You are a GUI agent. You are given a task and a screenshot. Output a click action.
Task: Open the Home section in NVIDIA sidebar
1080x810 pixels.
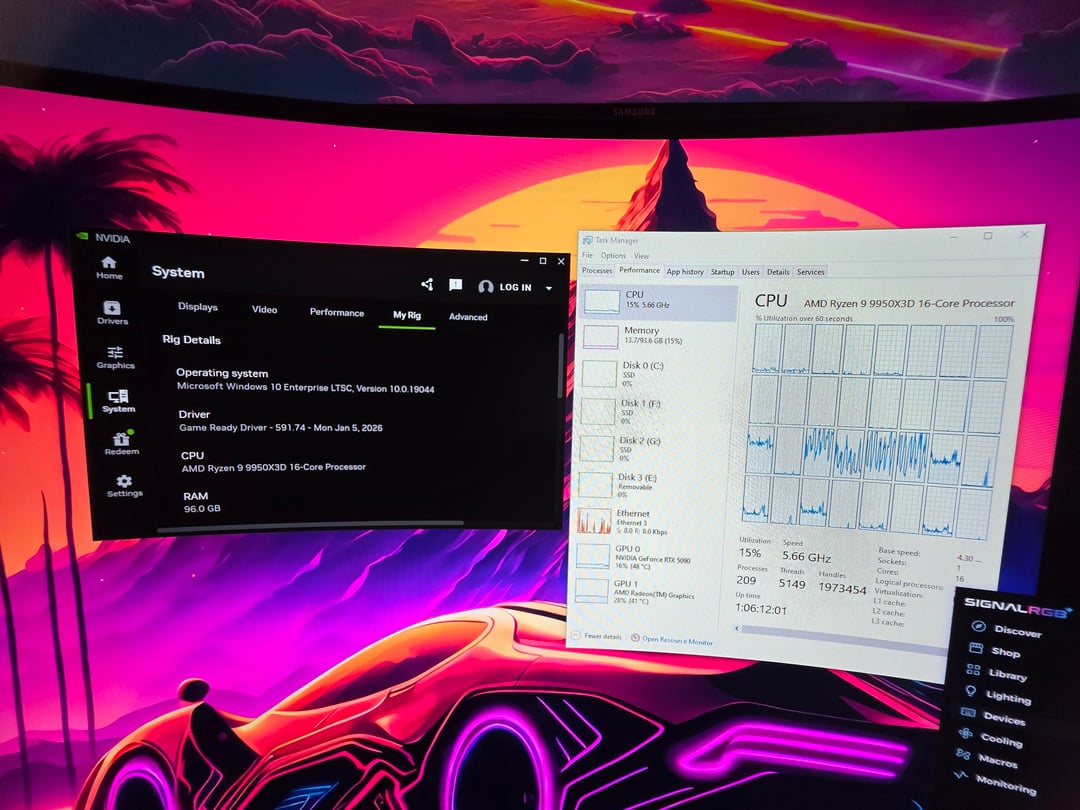click(x=109, y=267)
